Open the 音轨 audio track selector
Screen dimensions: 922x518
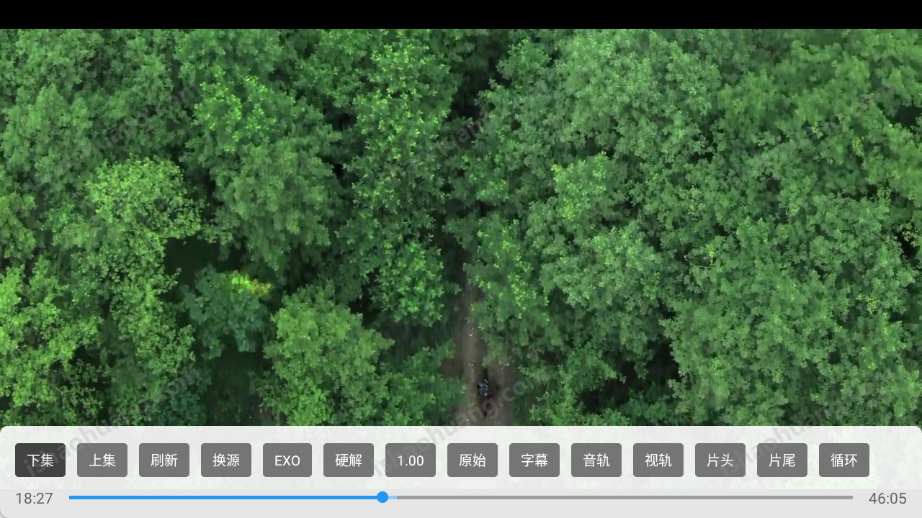pyautogui.click(x=596, y=460)
